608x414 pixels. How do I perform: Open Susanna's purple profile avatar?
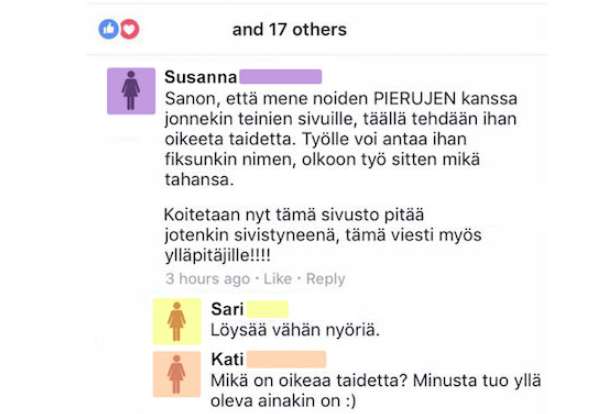click(131, 91)
